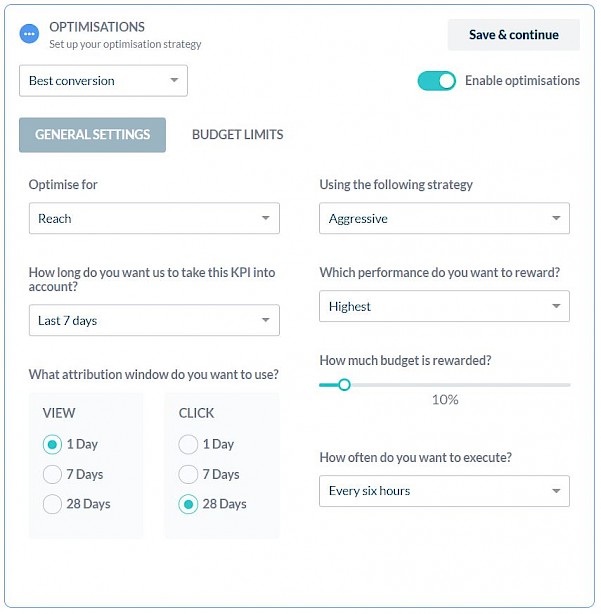Click the budget rewarded slider handle
The height and width of the screenshot is (614, 601).
(344, 385)
